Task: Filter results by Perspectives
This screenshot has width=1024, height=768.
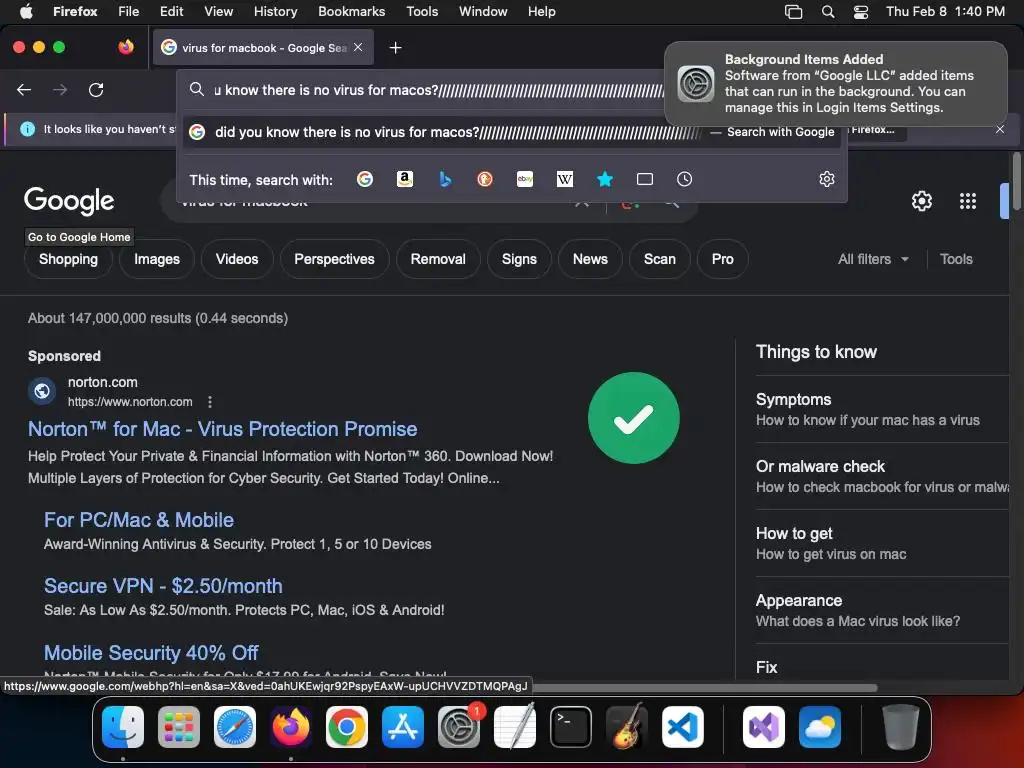Action: pyautogui.click(x=334, y=259)
